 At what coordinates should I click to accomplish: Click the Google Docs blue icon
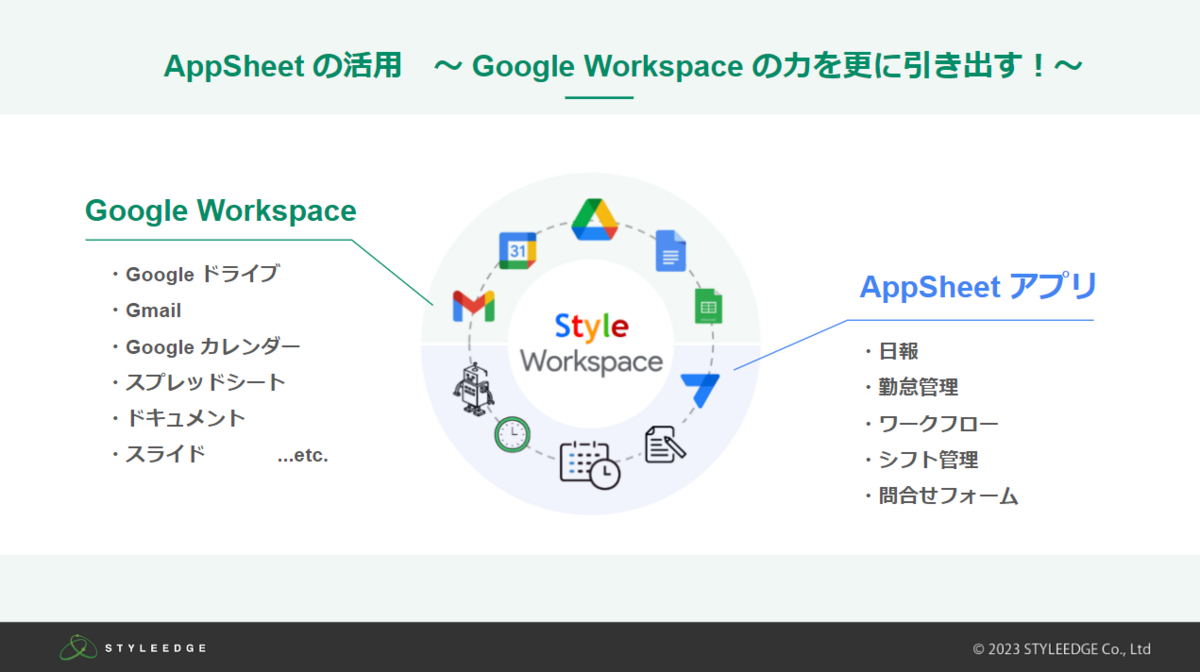point(671,251)
